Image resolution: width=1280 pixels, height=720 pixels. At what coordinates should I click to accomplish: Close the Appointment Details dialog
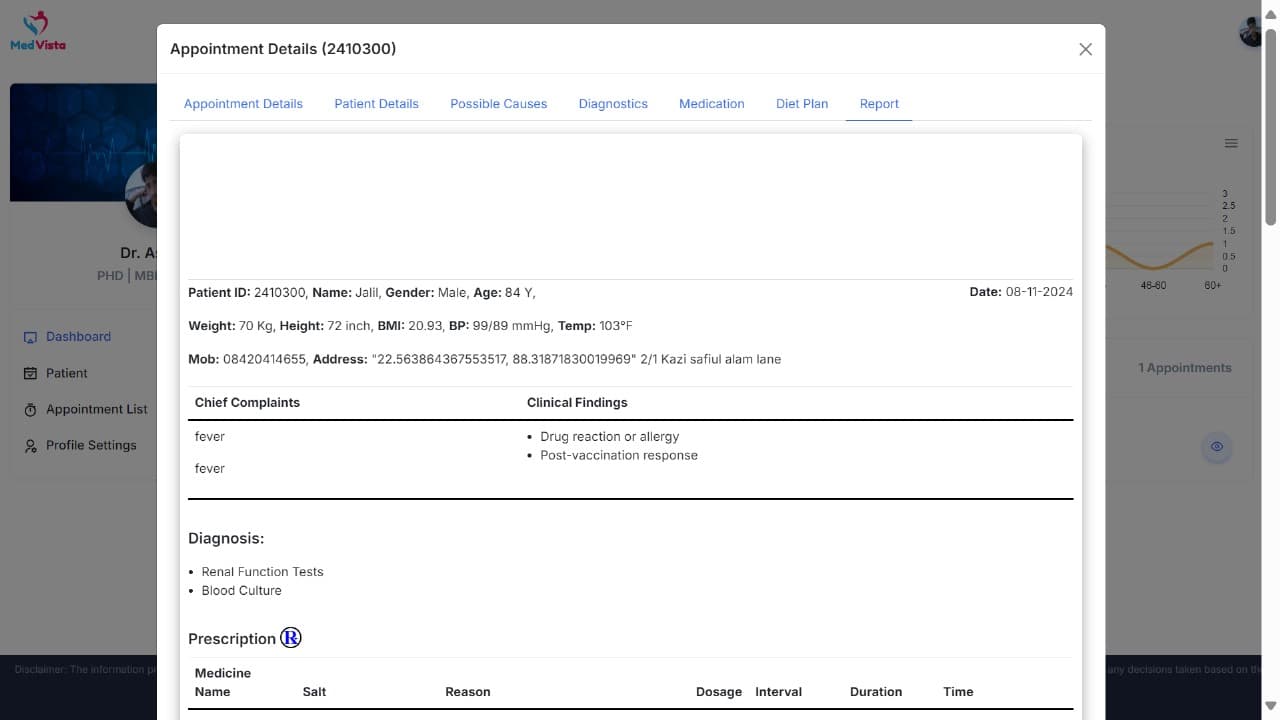tap(1085, 49)
